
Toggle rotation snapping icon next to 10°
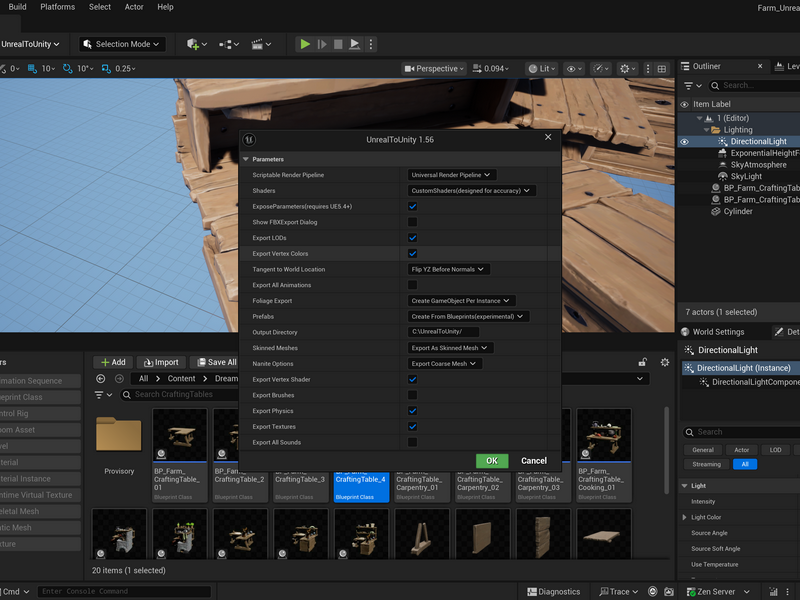[67, 68]
